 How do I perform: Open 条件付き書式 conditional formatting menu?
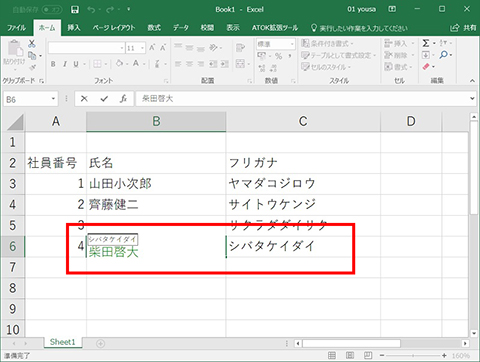(327, 43)
